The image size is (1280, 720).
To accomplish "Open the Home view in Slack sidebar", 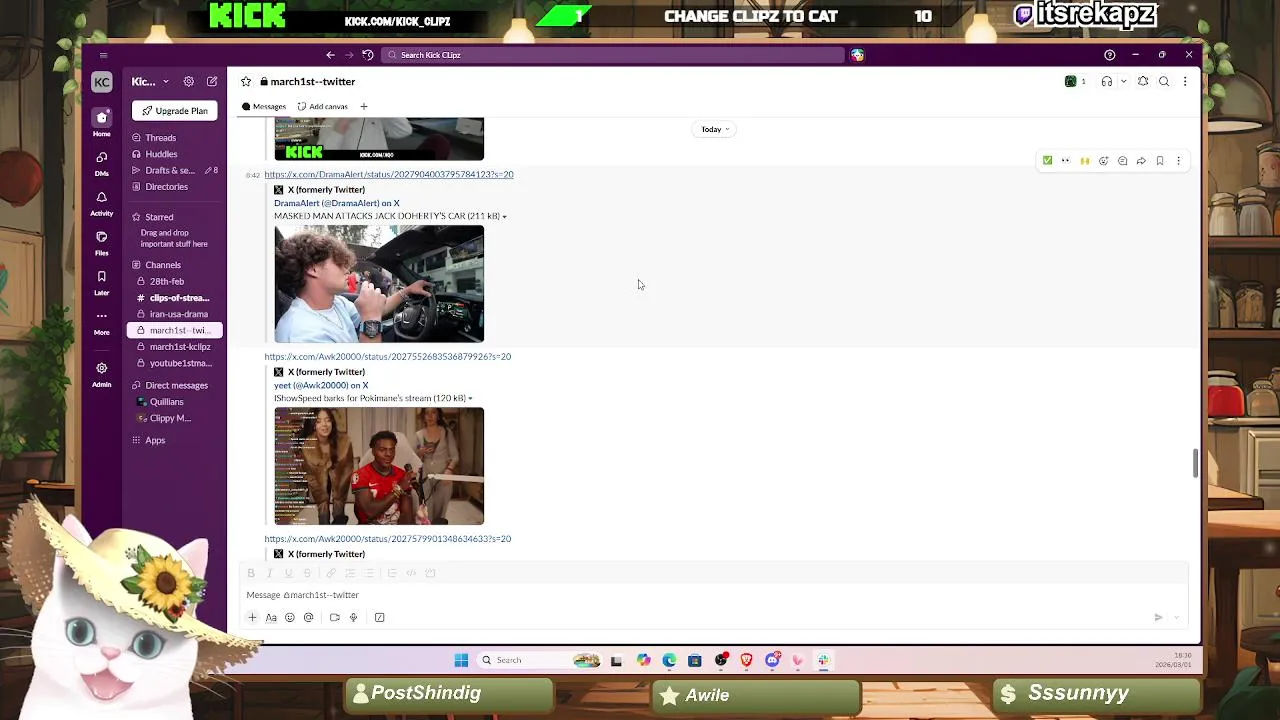I will pos(101,121).
